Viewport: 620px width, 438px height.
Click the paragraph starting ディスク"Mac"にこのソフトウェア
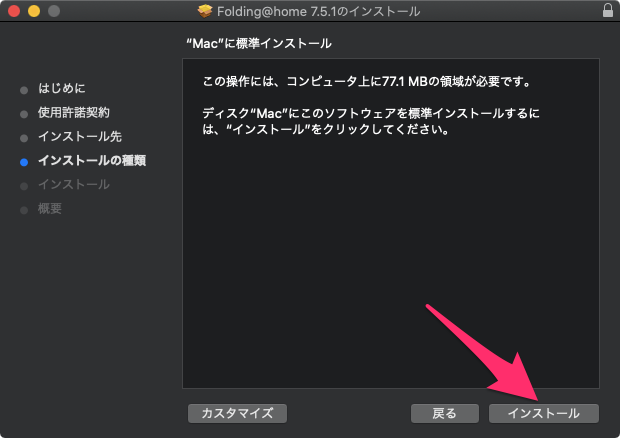click(371, 121)
